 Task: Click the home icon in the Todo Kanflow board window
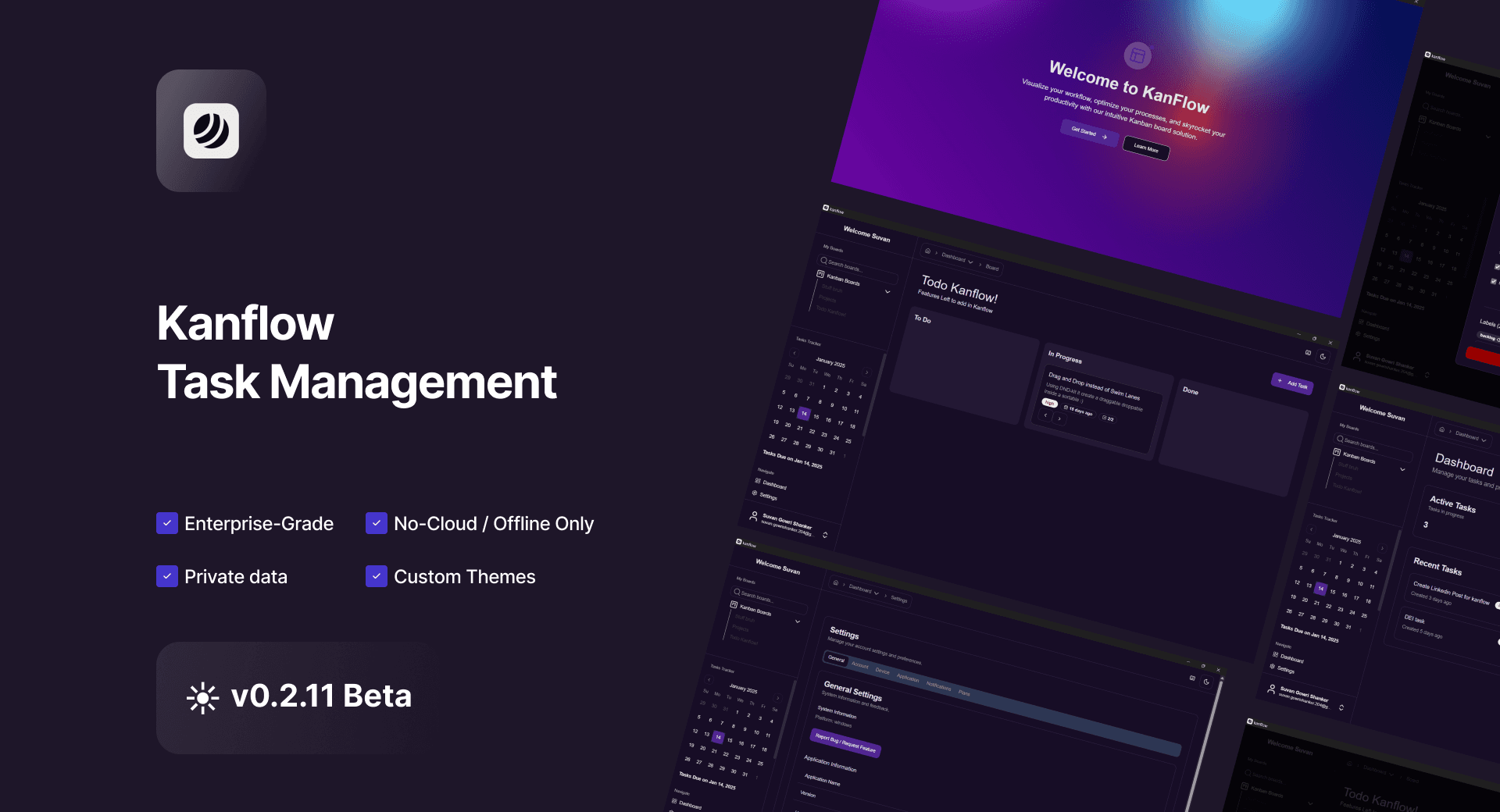927,251
